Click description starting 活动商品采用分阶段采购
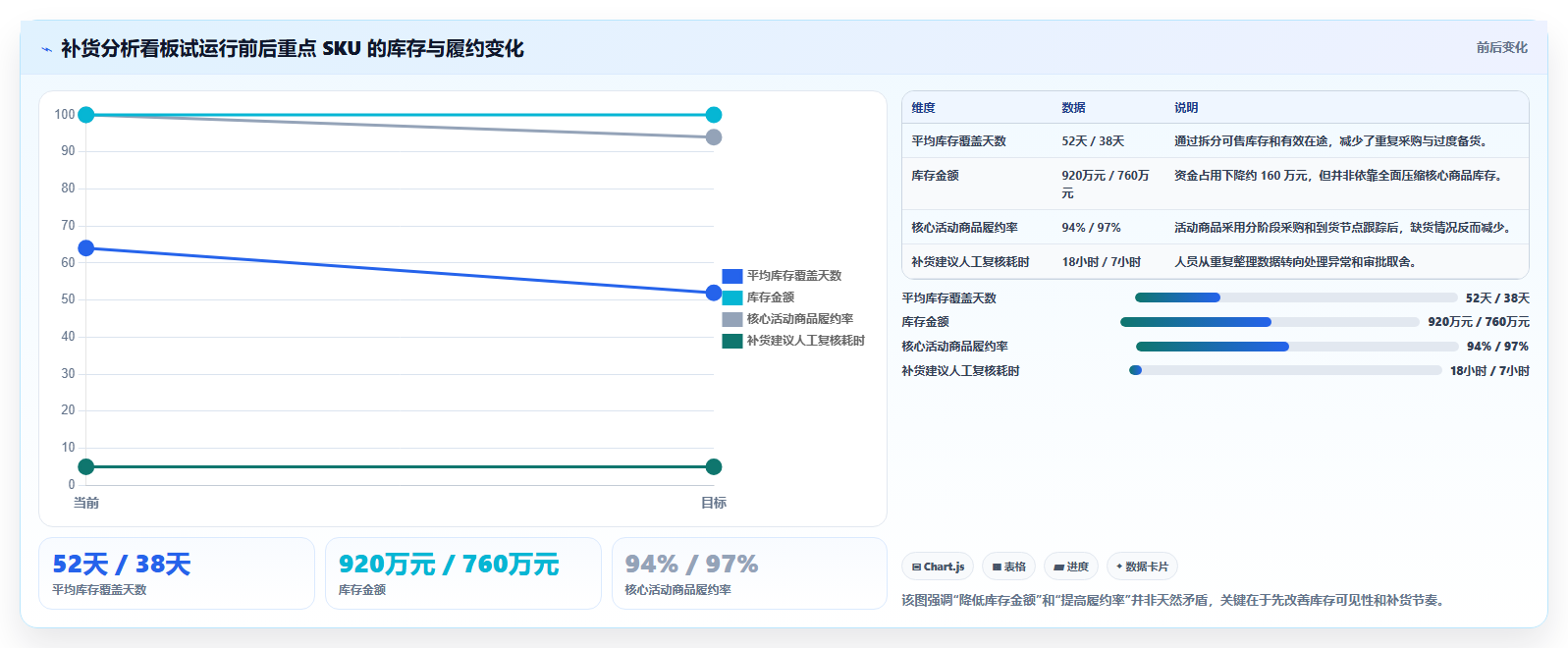 coord(1342,228)
